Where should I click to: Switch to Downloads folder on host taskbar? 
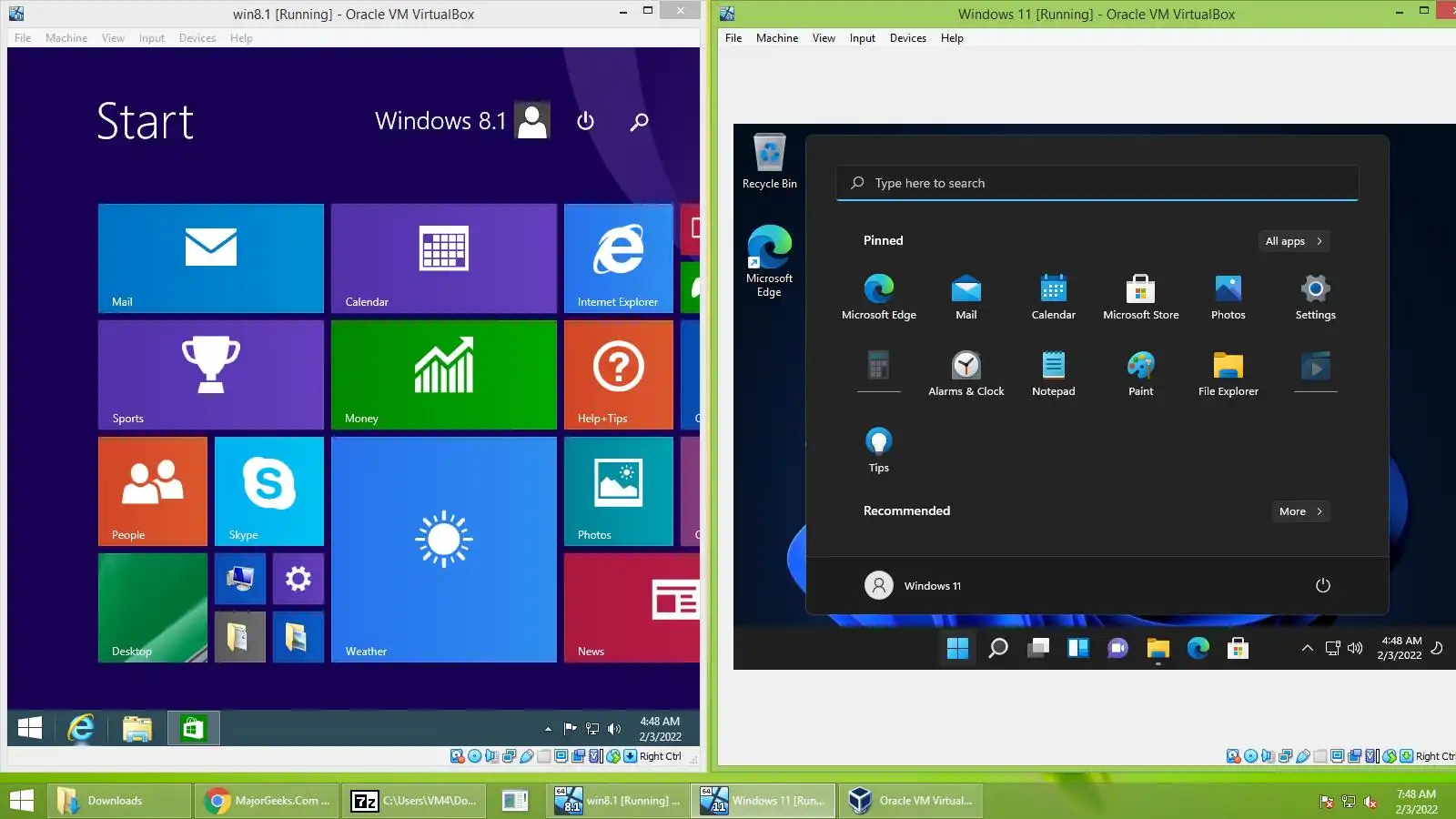(x=120, y=801)
